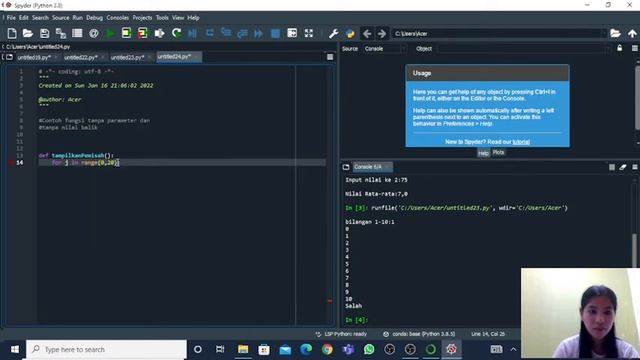
Task: Open the Projects menu
Action: (142, 18)
